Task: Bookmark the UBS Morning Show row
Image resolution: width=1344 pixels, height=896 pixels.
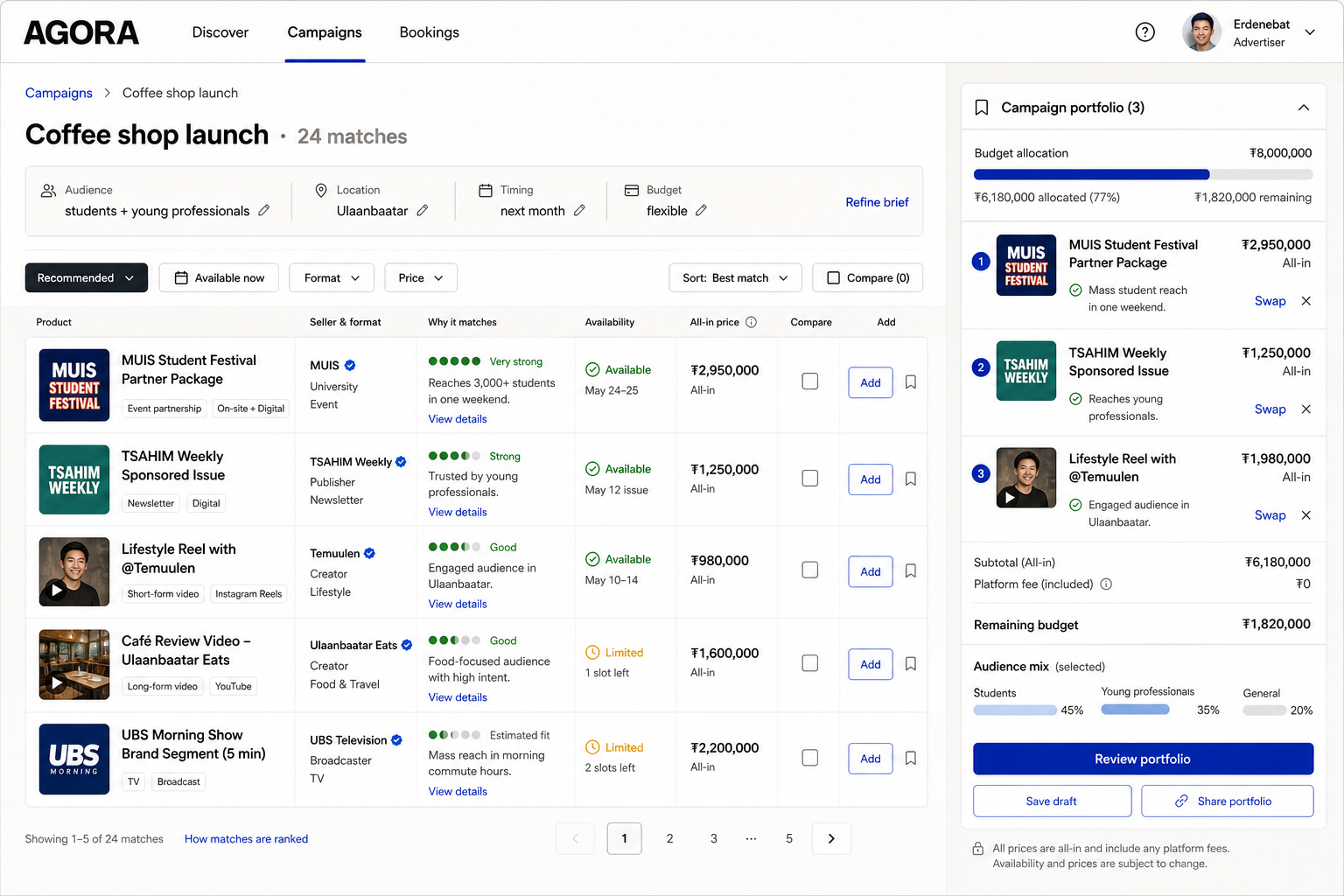Action: click(911, 759)
